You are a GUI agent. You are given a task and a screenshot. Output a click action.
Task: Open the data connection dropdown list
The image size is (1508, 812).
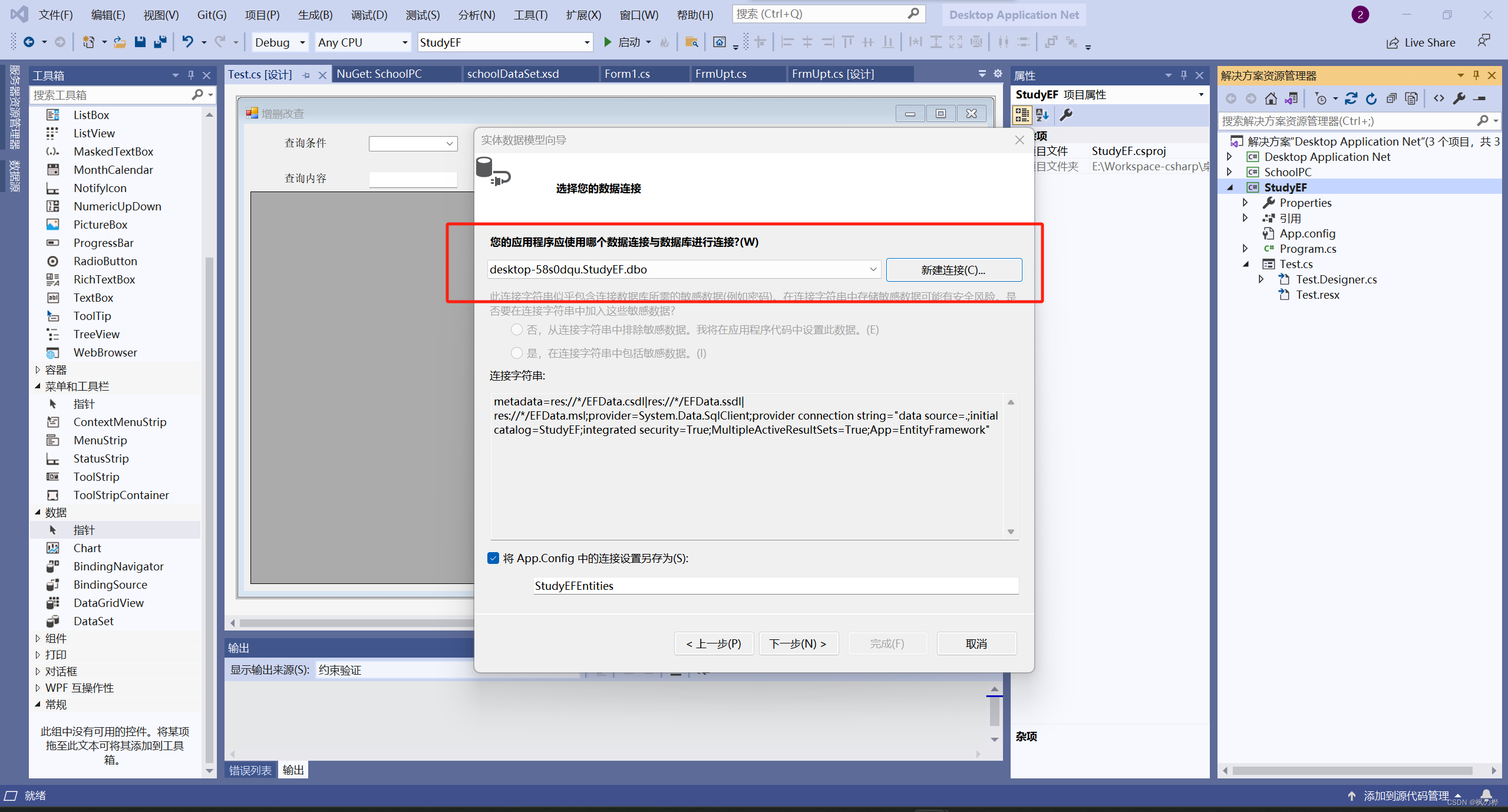point(873,269)
